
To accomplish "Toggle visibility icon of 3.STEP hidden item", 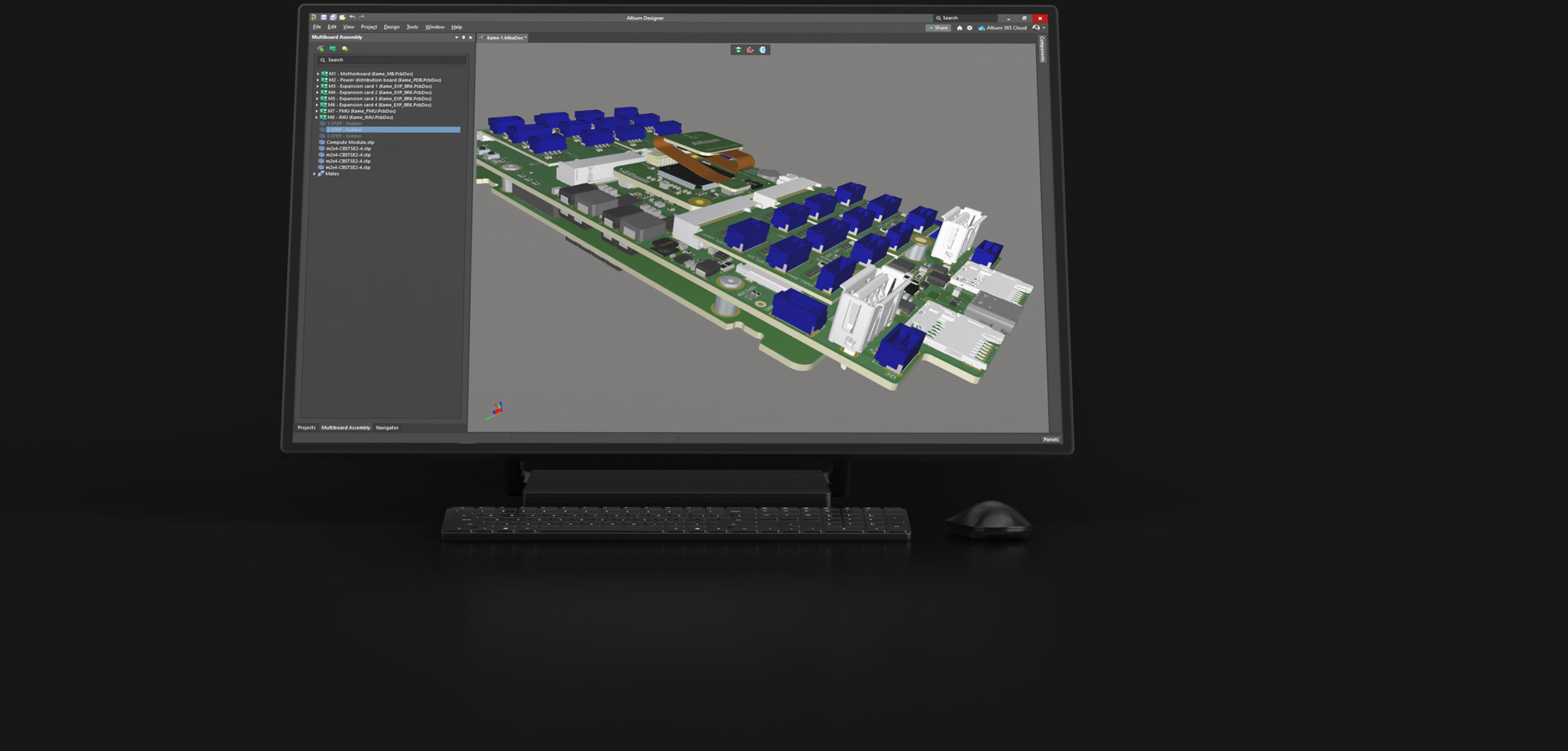I will (322, 136).
